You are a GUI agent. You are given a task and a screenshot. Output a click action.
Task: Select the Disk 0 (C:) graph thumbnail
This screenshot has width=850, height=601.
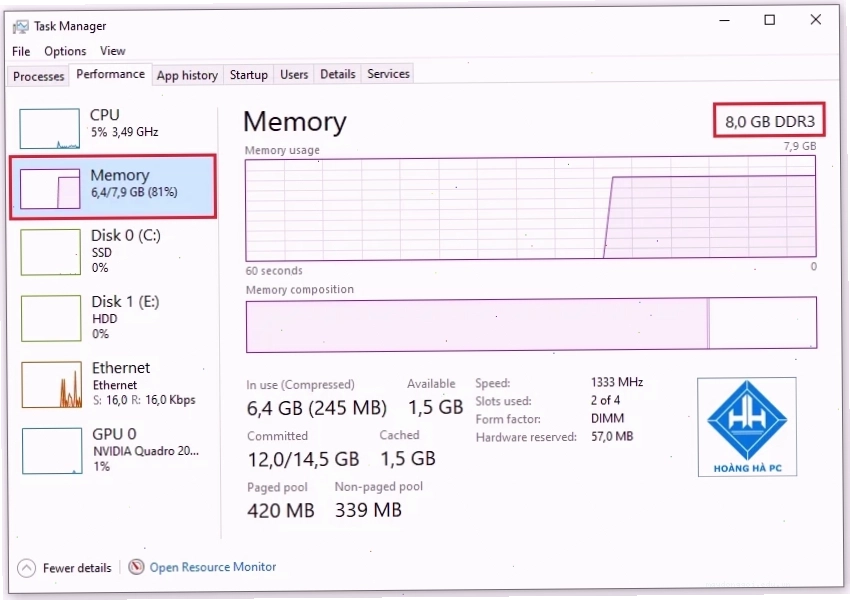click(50, 252)
